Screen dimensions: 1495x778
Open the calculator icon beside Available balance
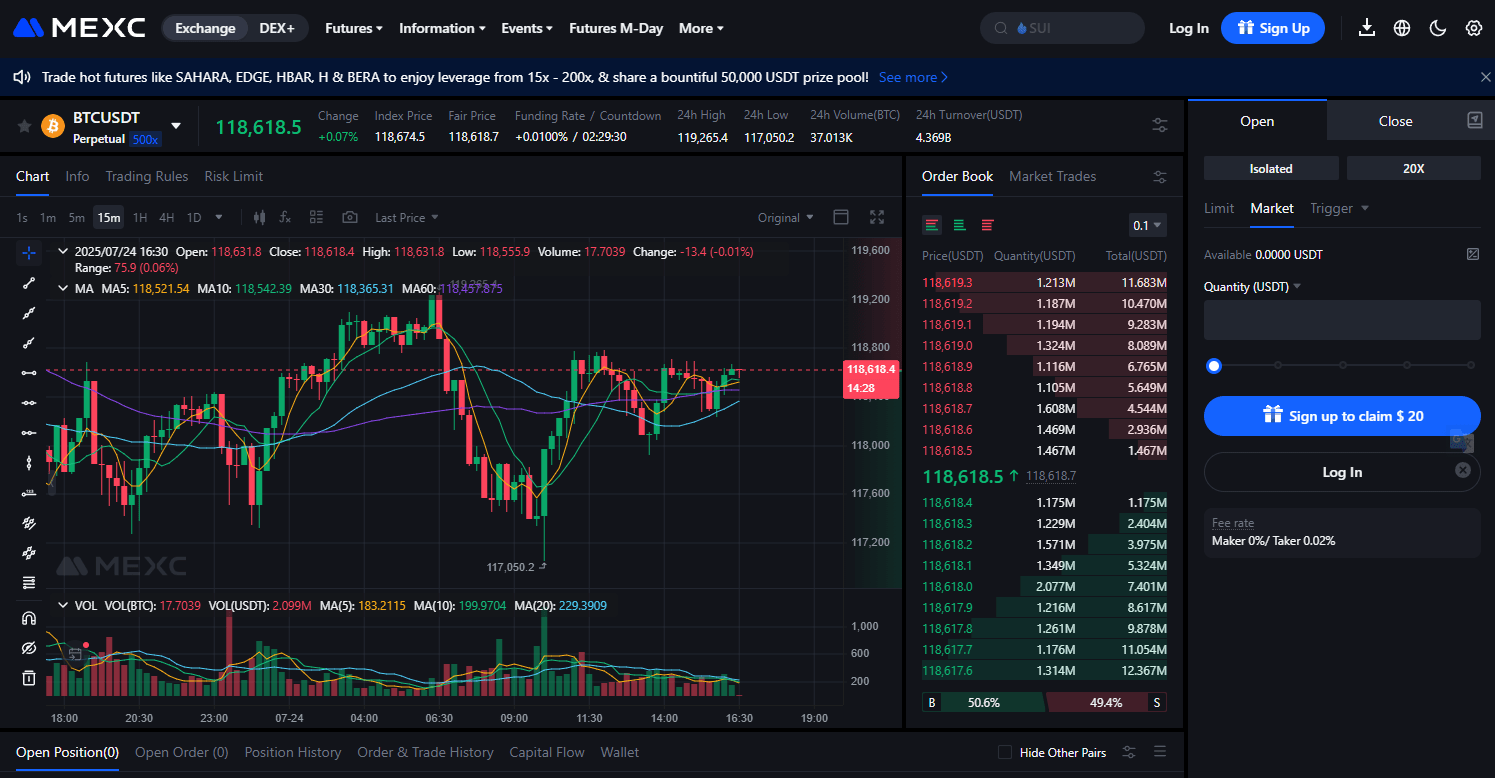click(1473, 254)
